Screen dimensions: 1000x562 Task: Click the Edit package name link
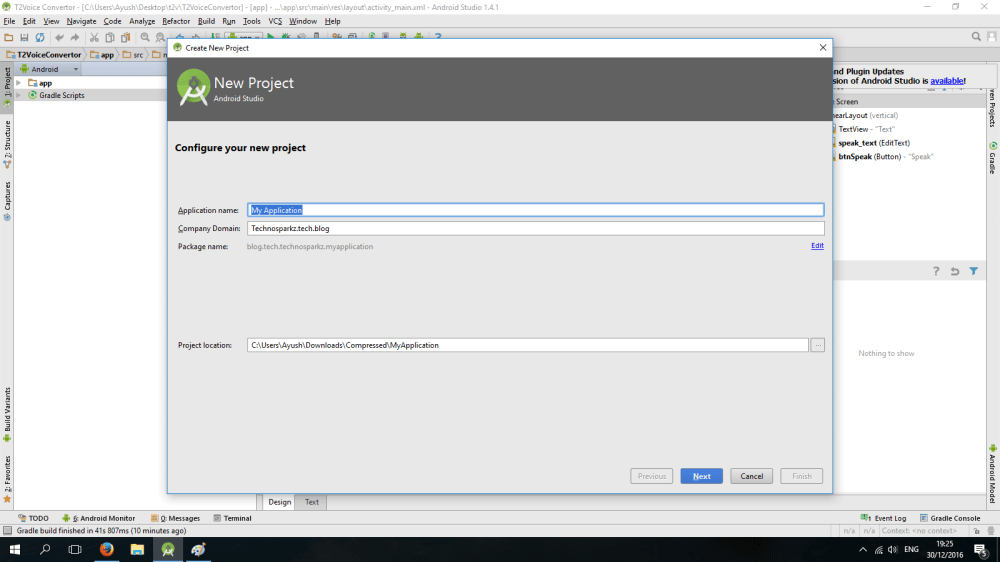pyautogui.click(x=817, y=246)
